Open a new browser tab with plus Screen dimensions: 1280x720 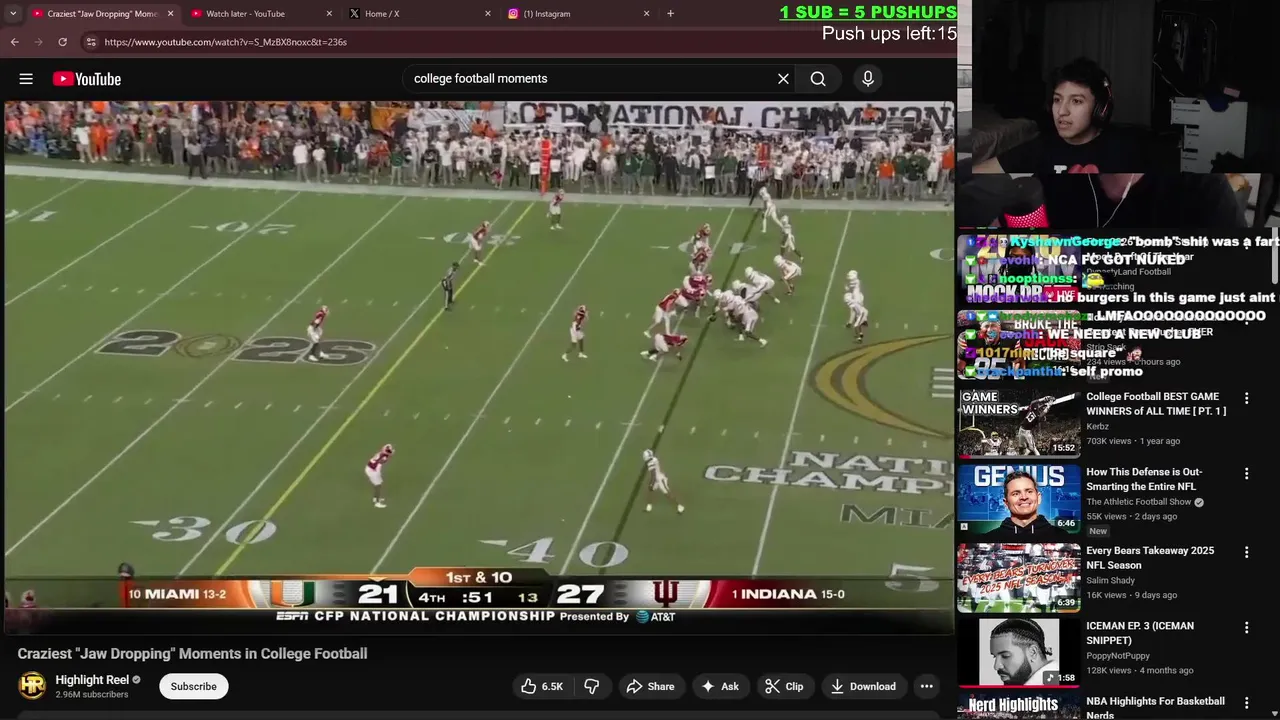[x=670, y=14]
